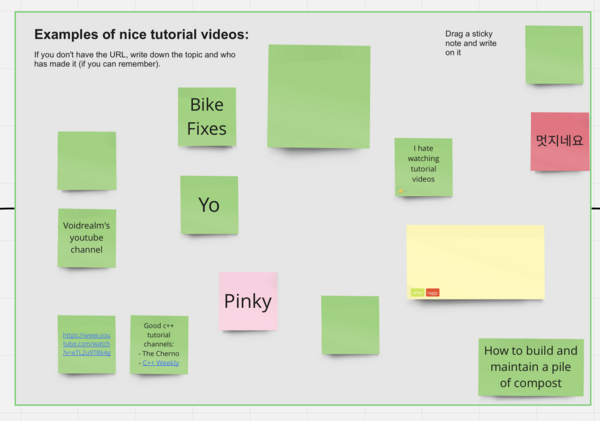Select the 'Yo' sticky note
This screenshot has height=421, width=600.
pyautogui.click(x=208, y=205)
